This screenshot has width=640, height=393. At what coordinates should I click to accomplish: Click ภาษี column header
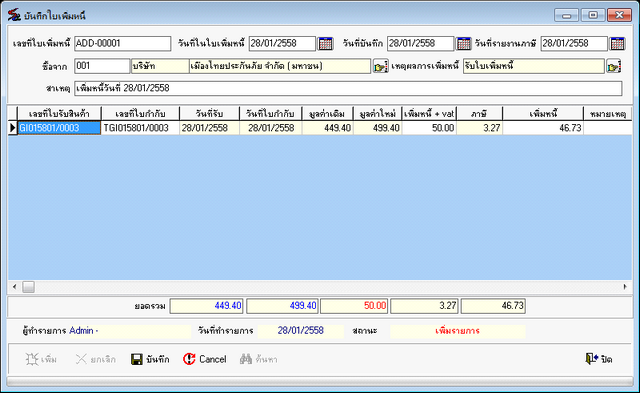point(480,114)
